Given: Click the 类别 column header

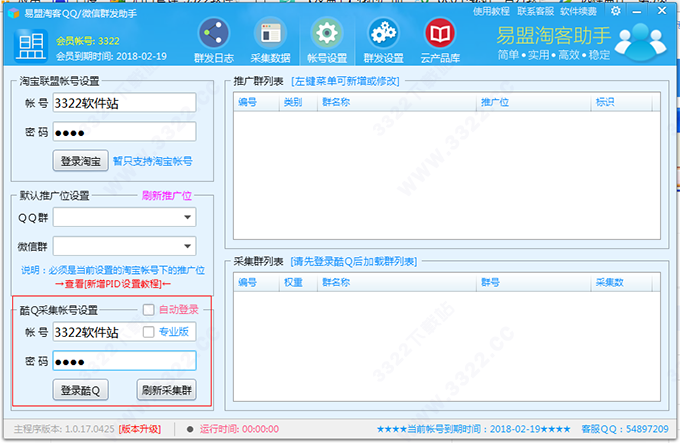Looking at the screenshot, I should click(x=298, y=102).
